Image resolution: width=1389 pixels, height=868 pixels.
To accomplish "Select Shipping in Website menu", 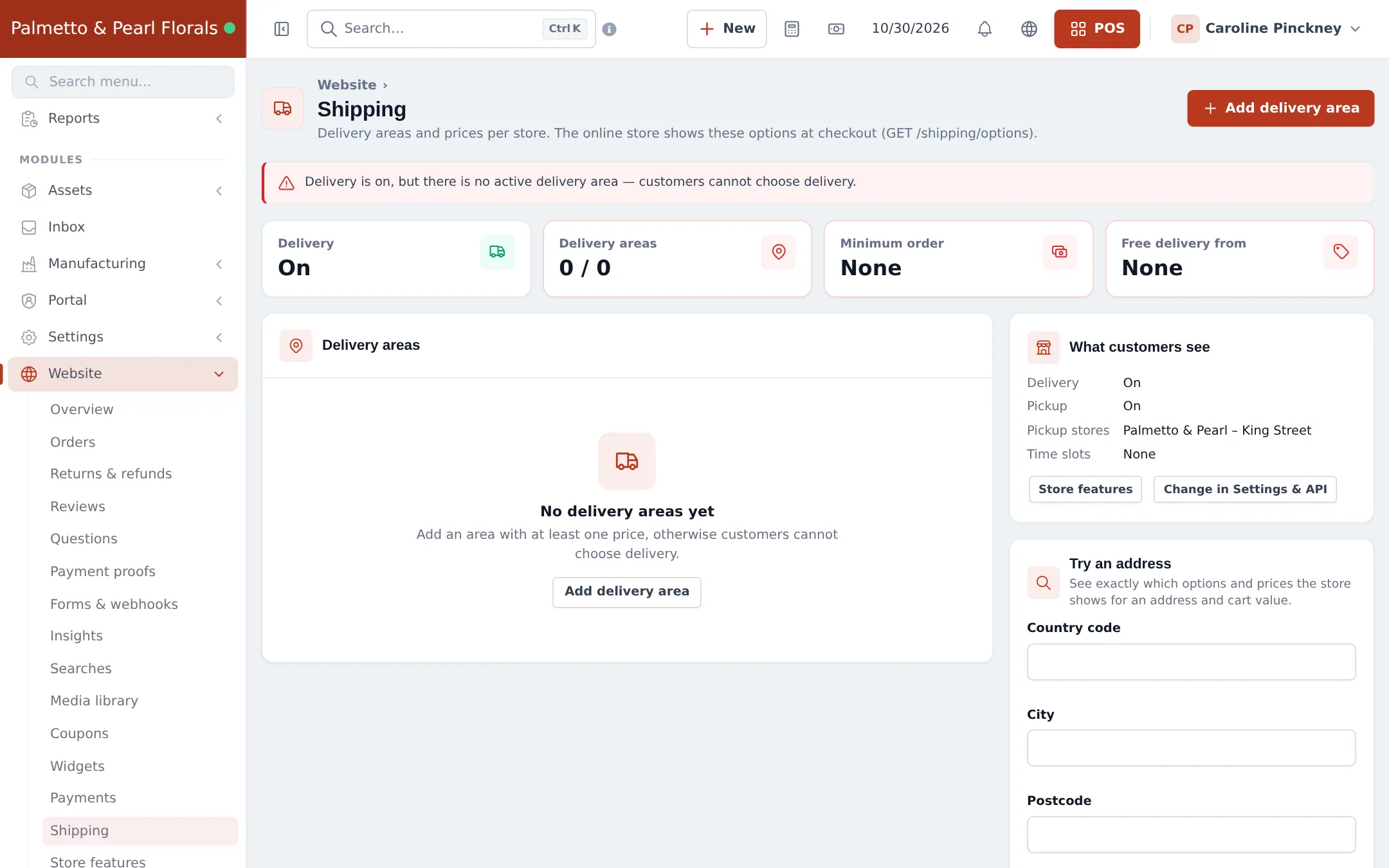I will pos(140,831).
